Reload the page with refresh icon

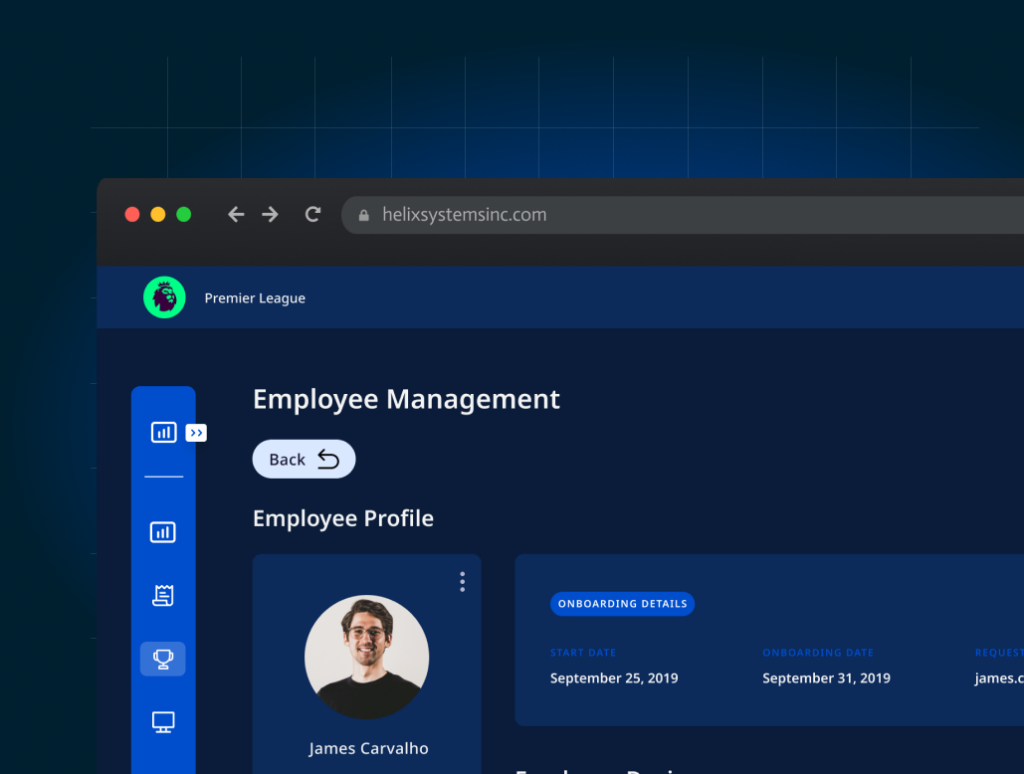pyautogui.click(x=313, y=214)
